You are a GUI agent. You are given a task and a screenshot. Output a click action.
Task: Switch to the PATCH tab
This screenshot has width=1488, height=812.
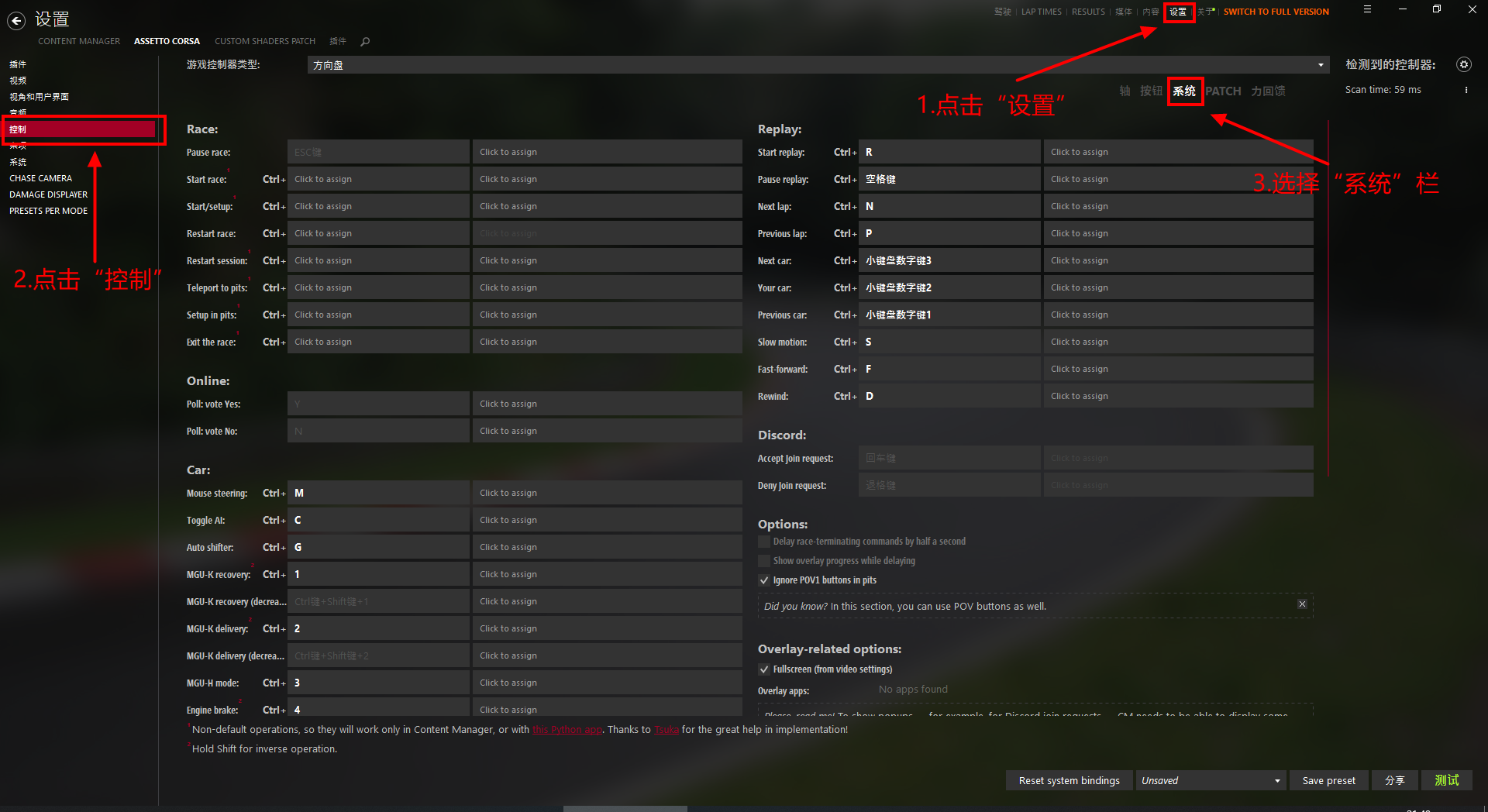[1223, 91]
